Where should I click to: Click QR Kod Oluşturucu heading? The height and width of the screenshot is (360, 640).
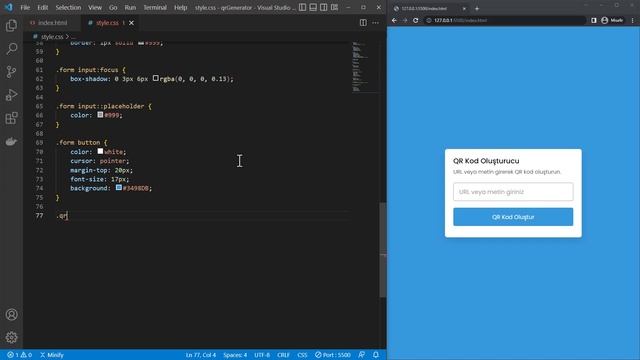tap(486, 161)
